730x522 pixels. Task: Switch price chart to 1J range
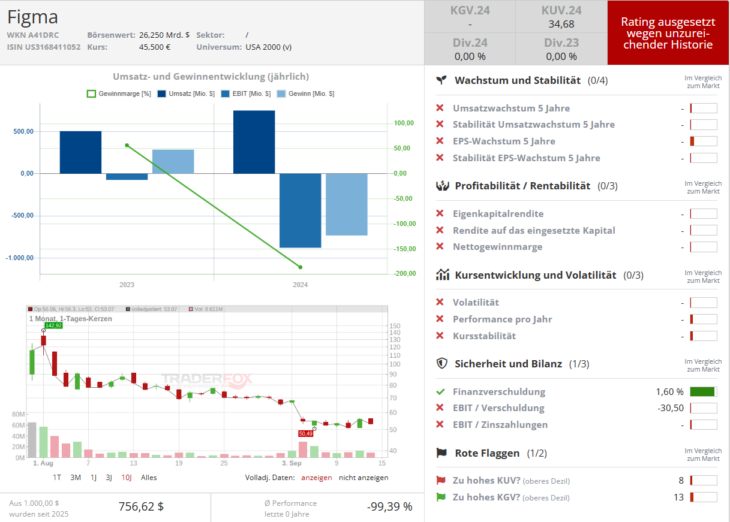(x=94, y=478)
